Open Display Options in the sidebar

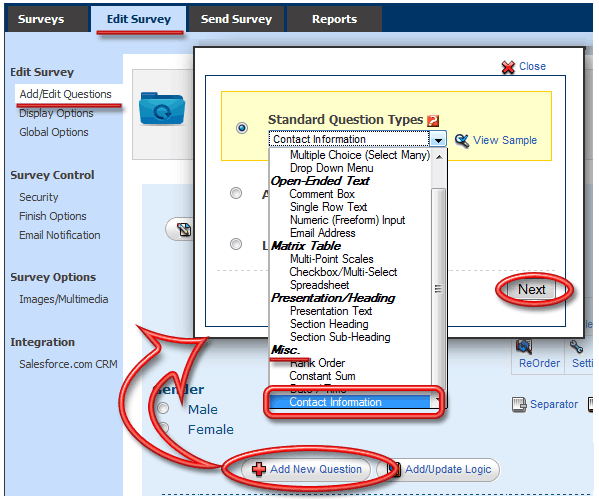pyautogui.click(x=56, y=113)
